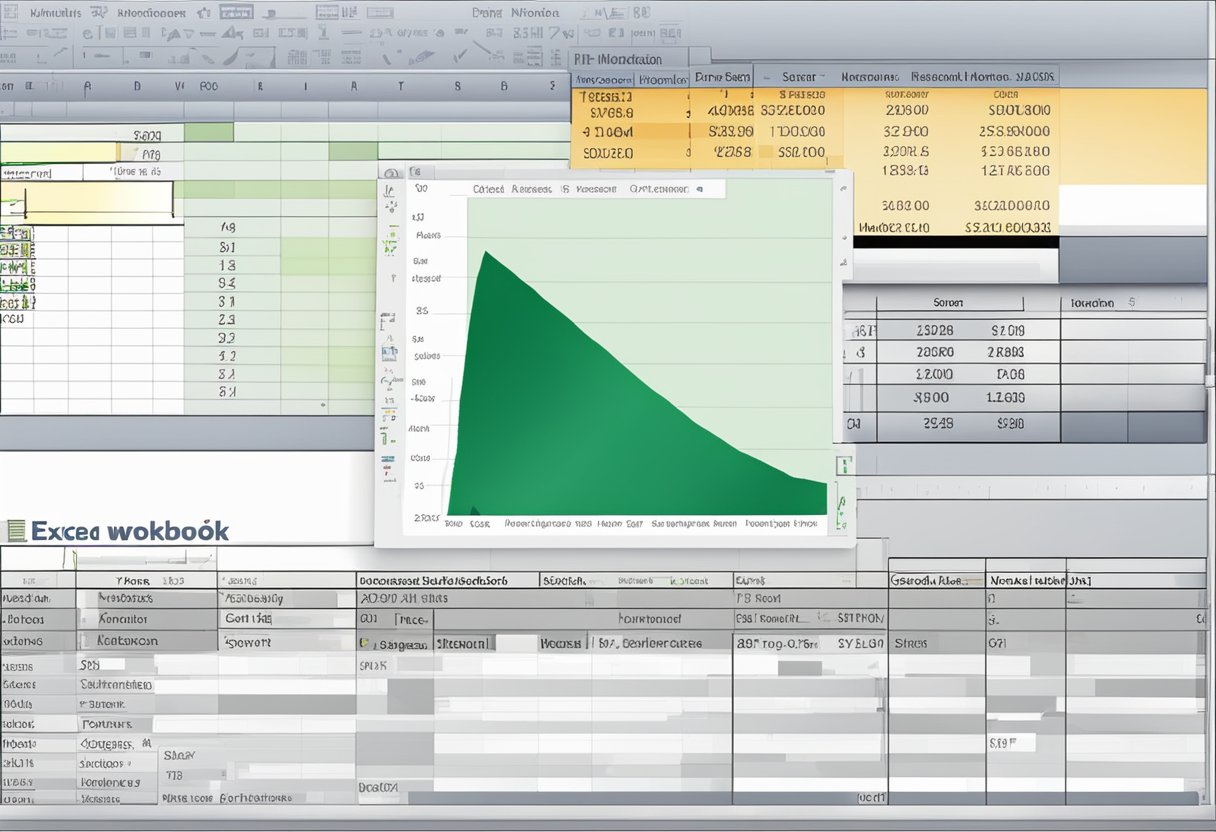Click the green workbook icon beside "Excea wokbook"
This screenshot has width=1216, height=832.
click(14, 531)
